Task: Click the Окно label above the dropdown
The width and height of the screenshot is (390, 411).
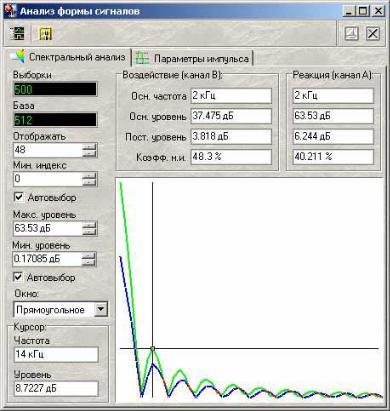Action: pos(26,294)
